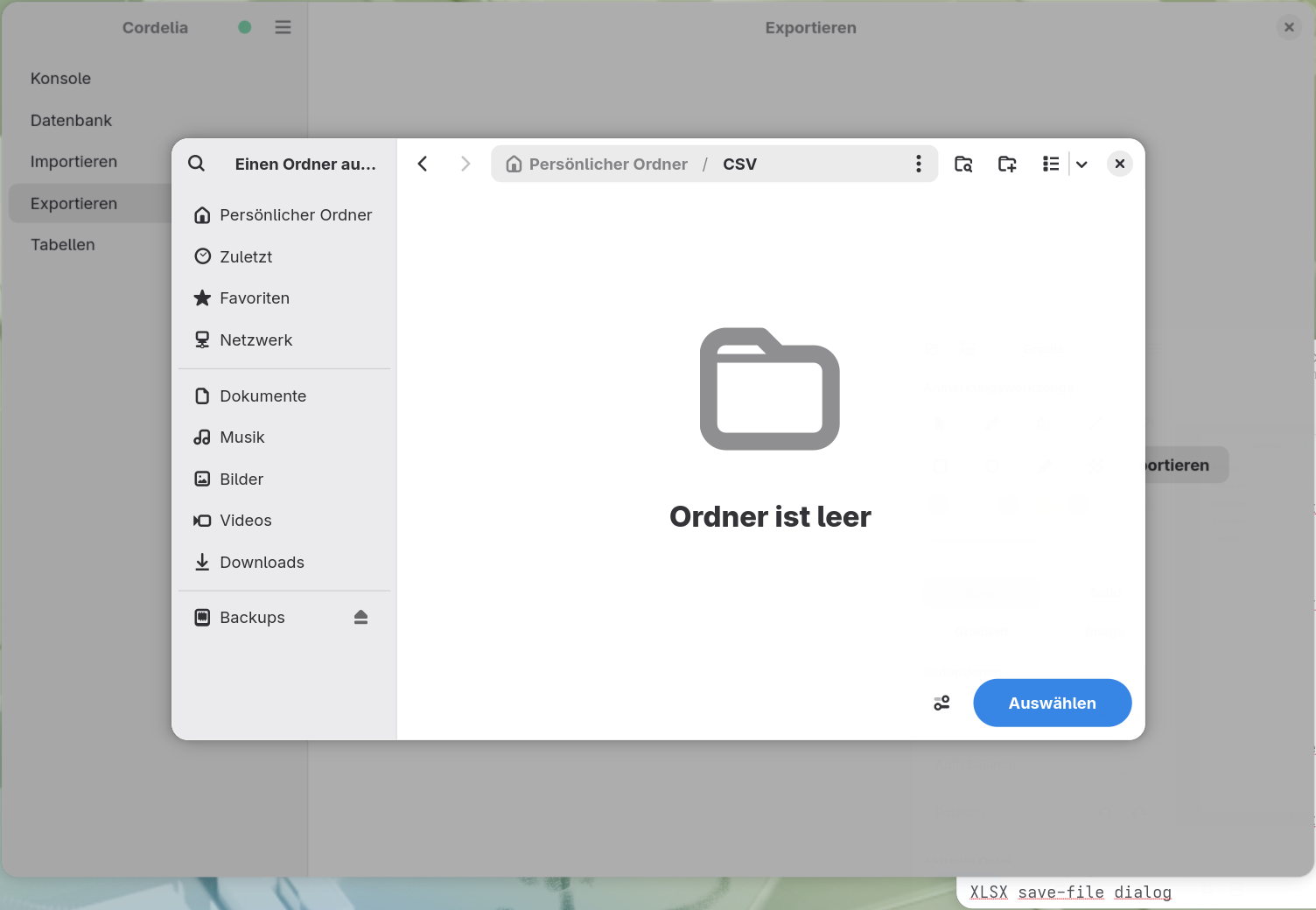
Task: Go back with the left arrow button
Action: pyautogui.click(x=423, y=164)
